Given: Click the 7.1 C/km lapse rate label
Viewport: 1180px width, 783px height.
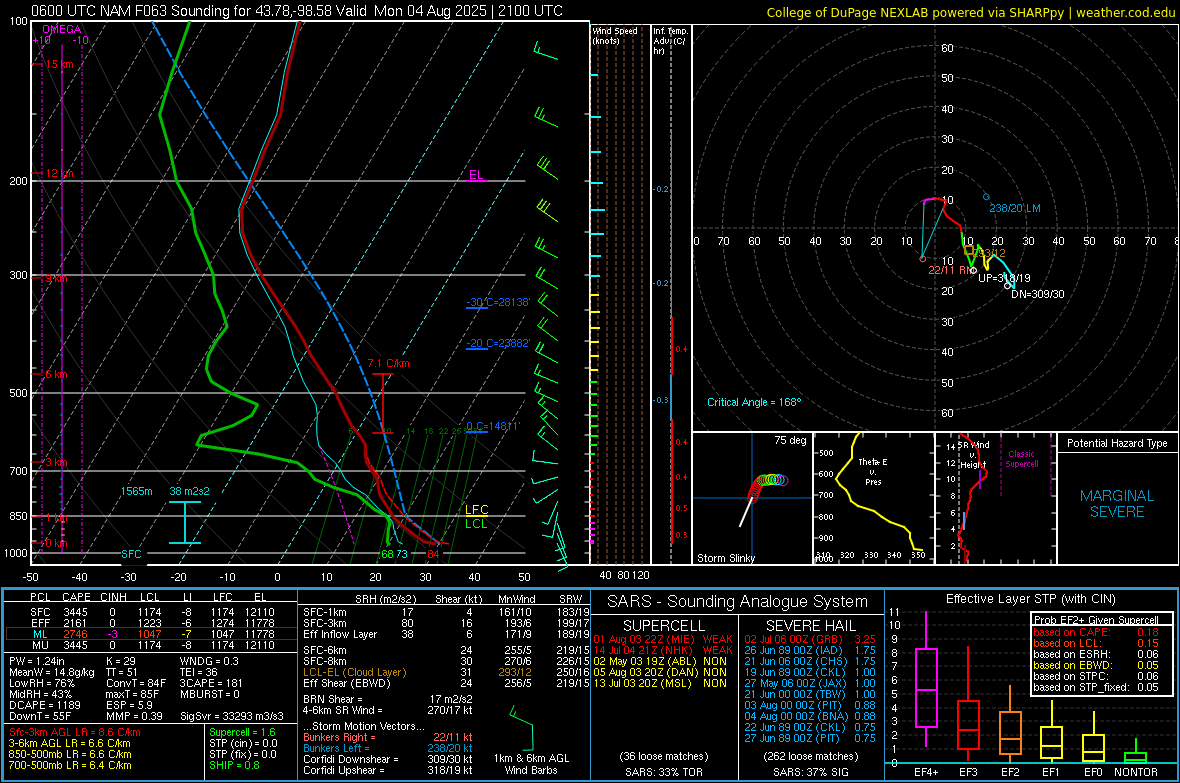Looking at the screenshot, I should point(388,364).
